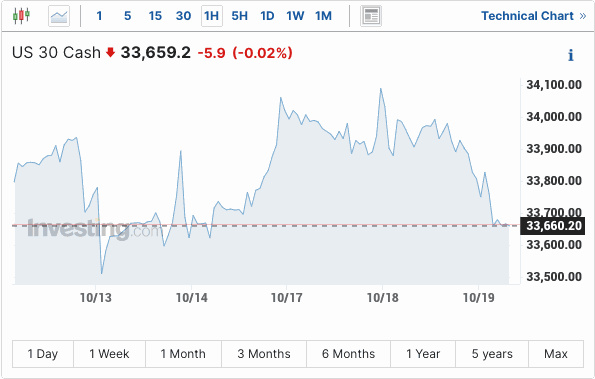Click the blue info icon
The image size is (595, 379).
571,55
